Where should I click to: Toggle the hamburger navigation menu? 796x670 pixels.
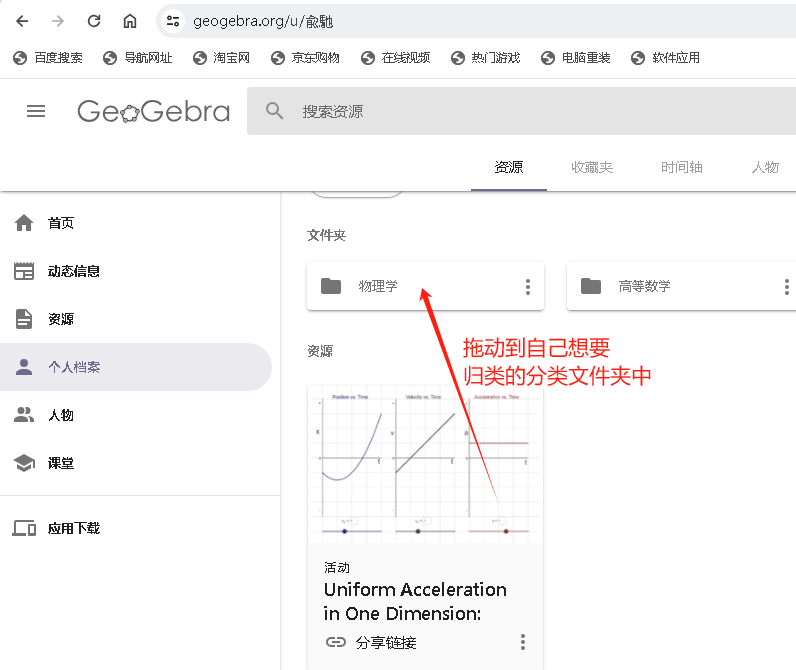pyautogui.click(x=36, y=111)
